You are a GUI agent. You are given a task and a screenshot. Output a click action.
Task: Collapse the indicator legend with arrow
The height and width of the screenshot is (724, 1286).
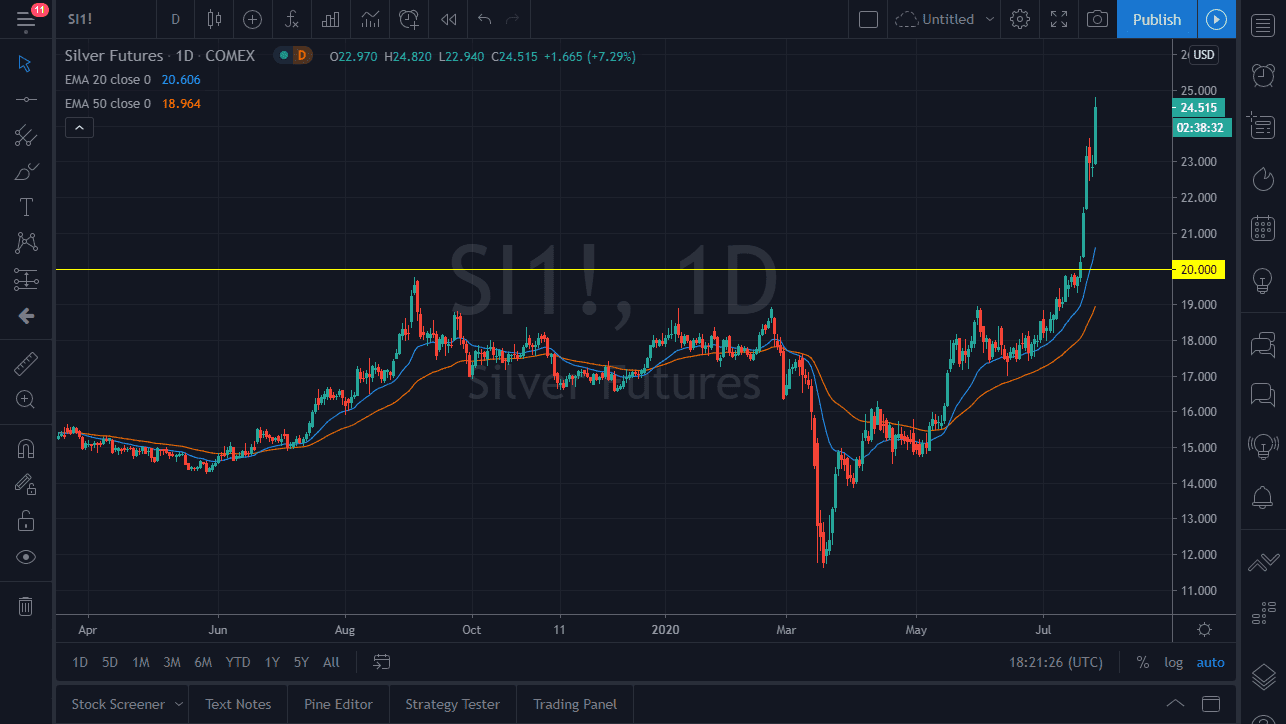tap(79, 127)
